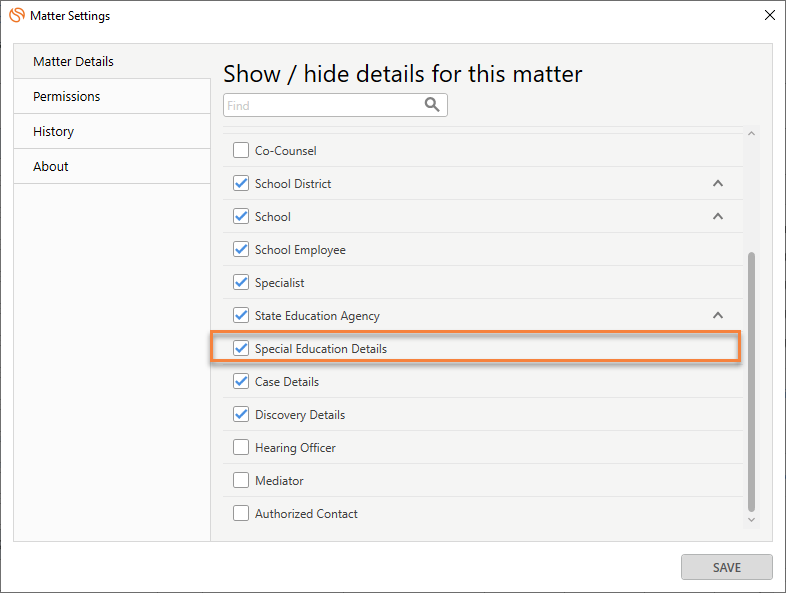This screenshot has width=786, height=593.
Task: Click the search magnifier icon in Find box
Action: click(432, 104)
